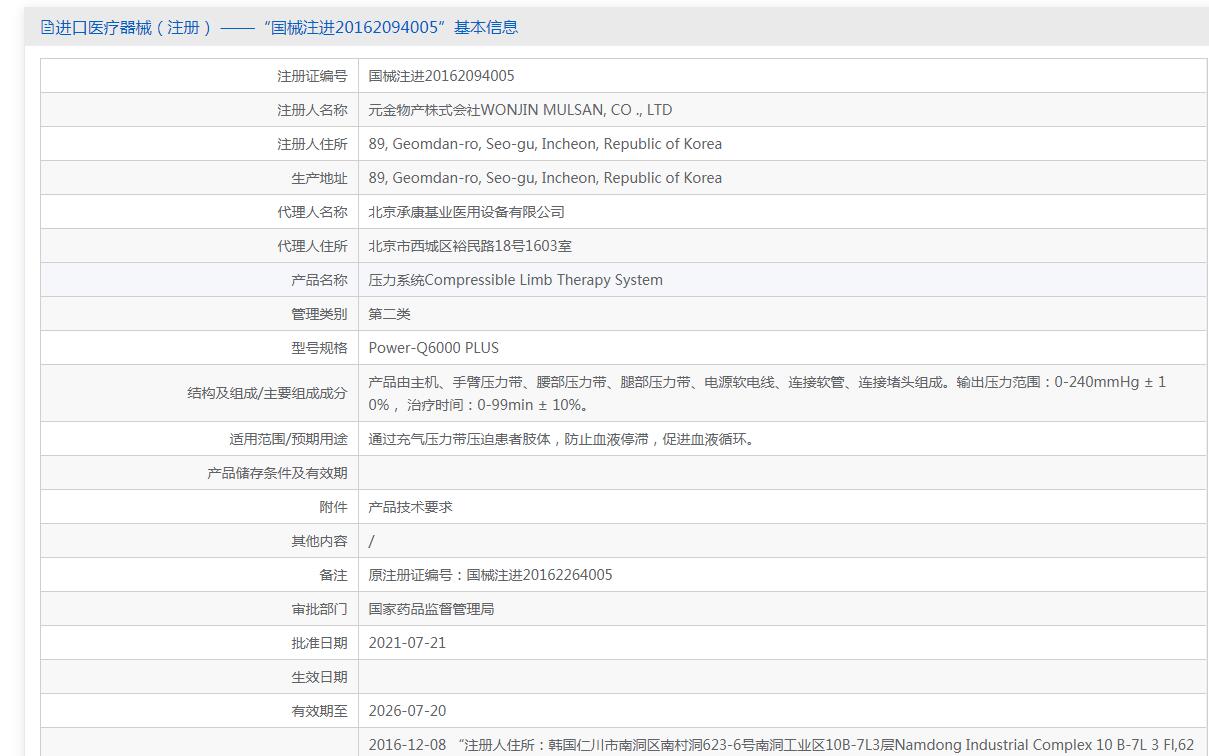Click the expiry date 2026-07-20

407,711
